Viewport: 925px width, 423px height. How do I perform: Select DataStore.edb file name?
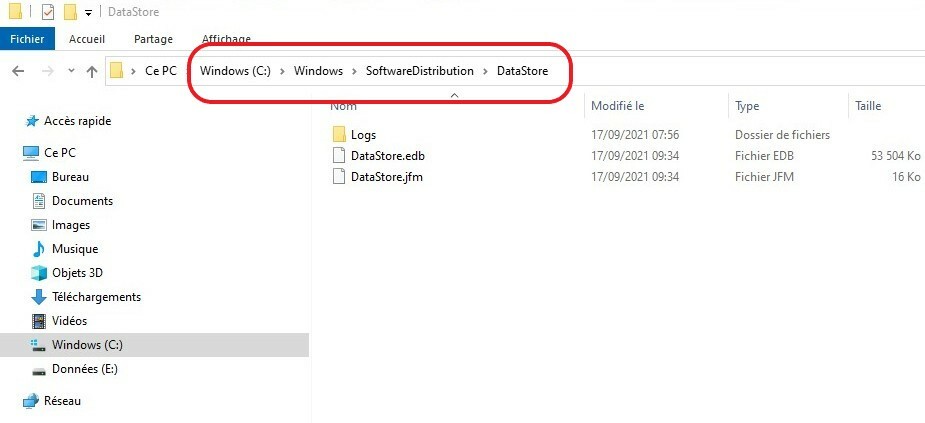[388, 156]
